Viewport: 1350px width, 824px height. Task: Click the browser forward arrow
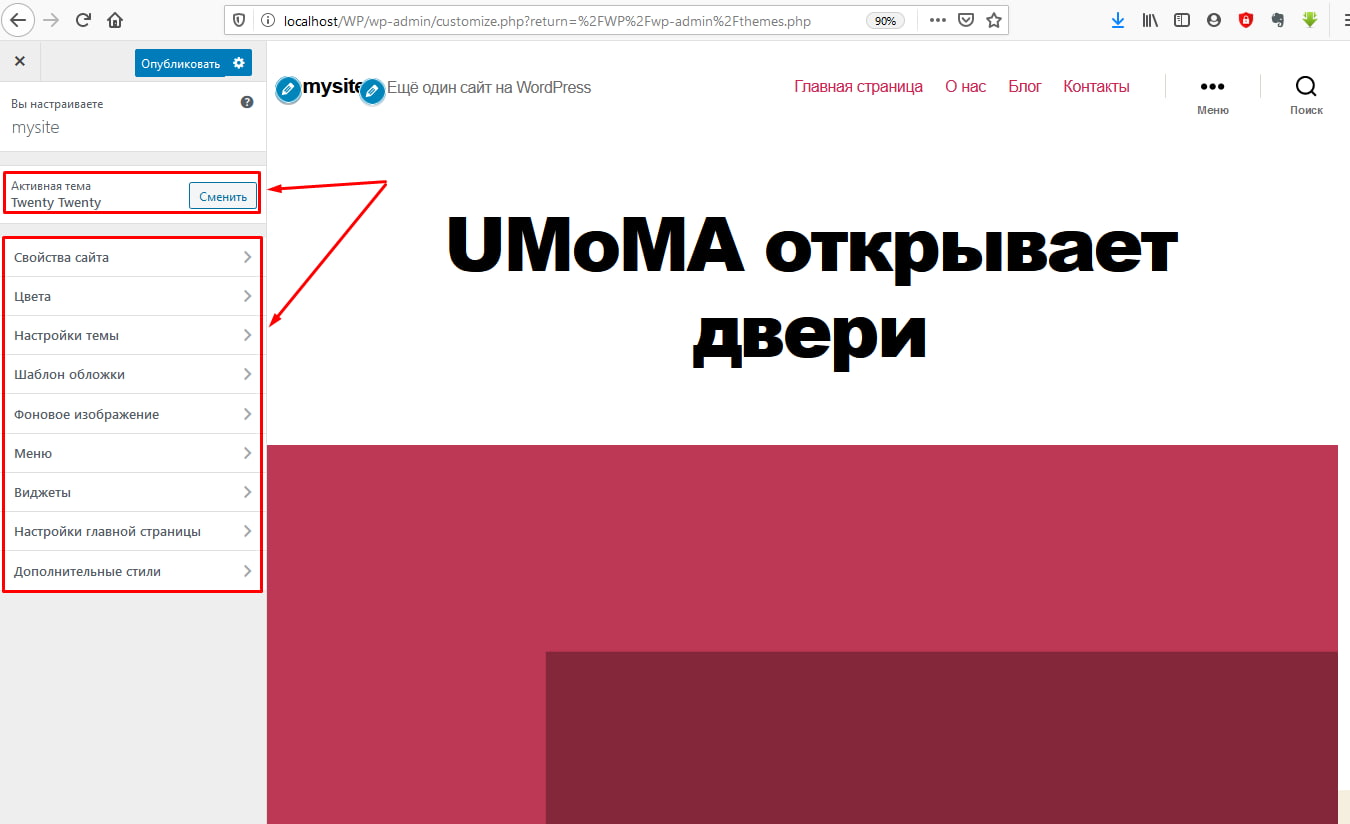51,19
